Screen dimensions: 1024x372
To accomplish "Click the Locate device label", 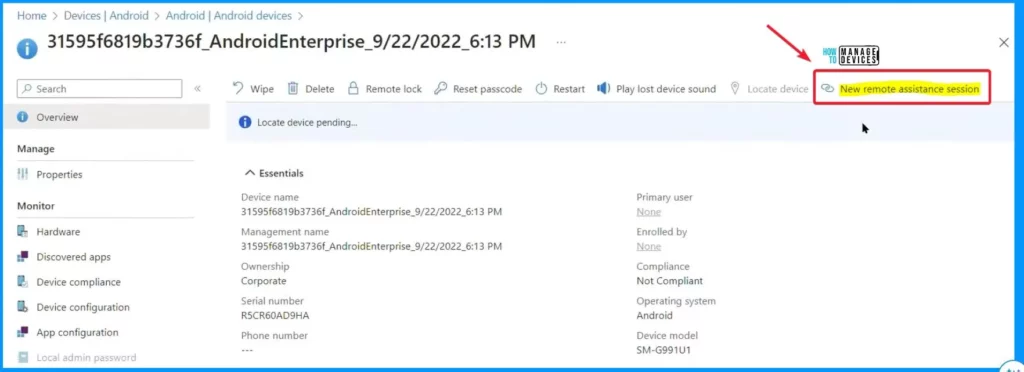I will 778,89.
